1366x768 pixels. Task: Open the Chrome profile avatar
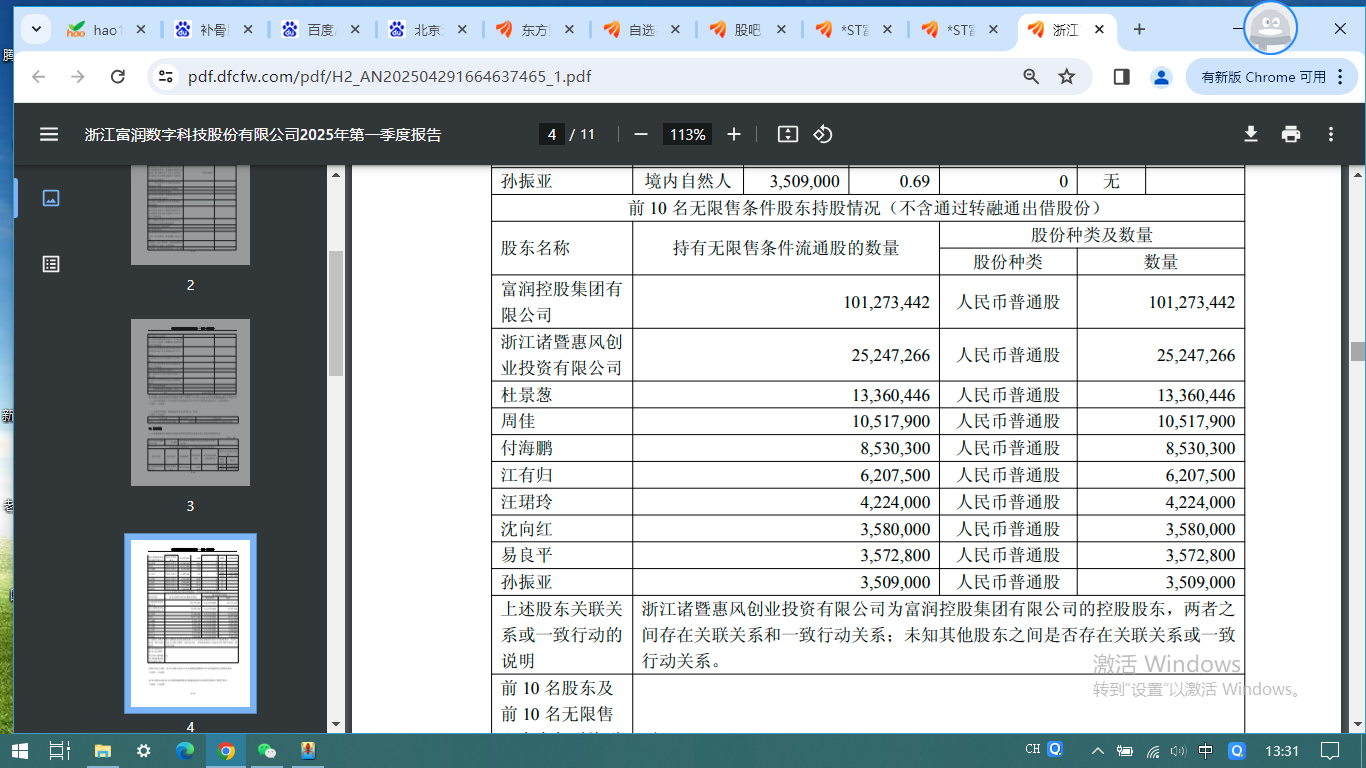pos(1161,76)
